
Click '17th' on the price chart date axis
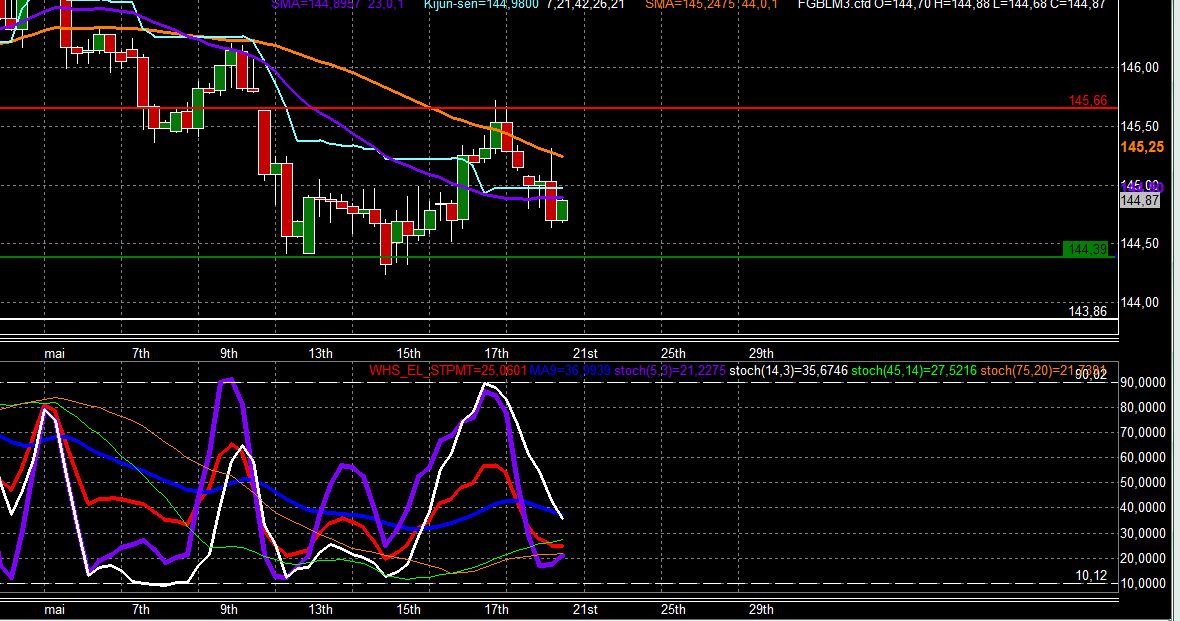pyautogui.click(x=496, y=353)
